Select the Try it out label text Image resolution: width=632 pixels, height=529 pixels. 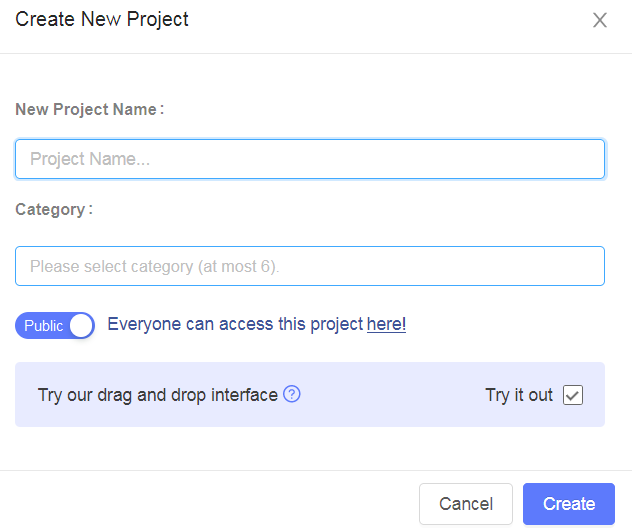pyautogui.click(x=519, y=395)
